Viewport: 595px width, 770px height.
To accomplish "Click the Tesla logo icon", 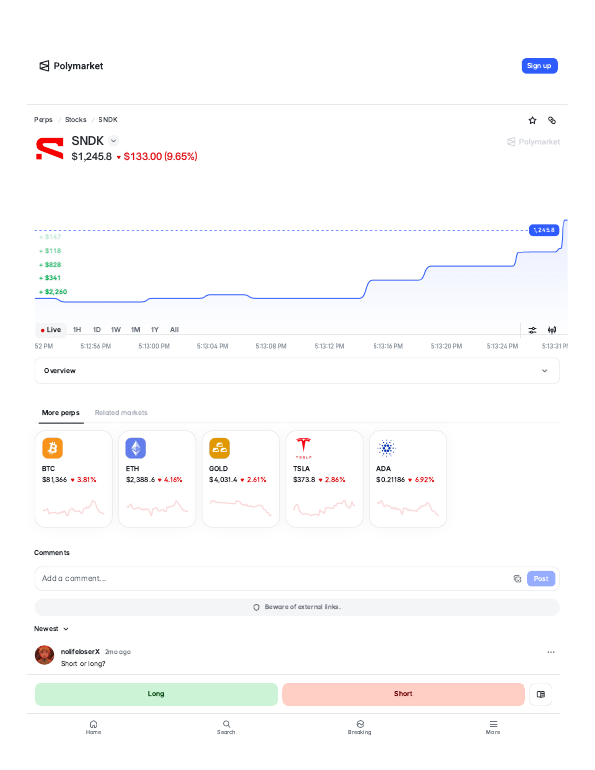I will (303, 447).
